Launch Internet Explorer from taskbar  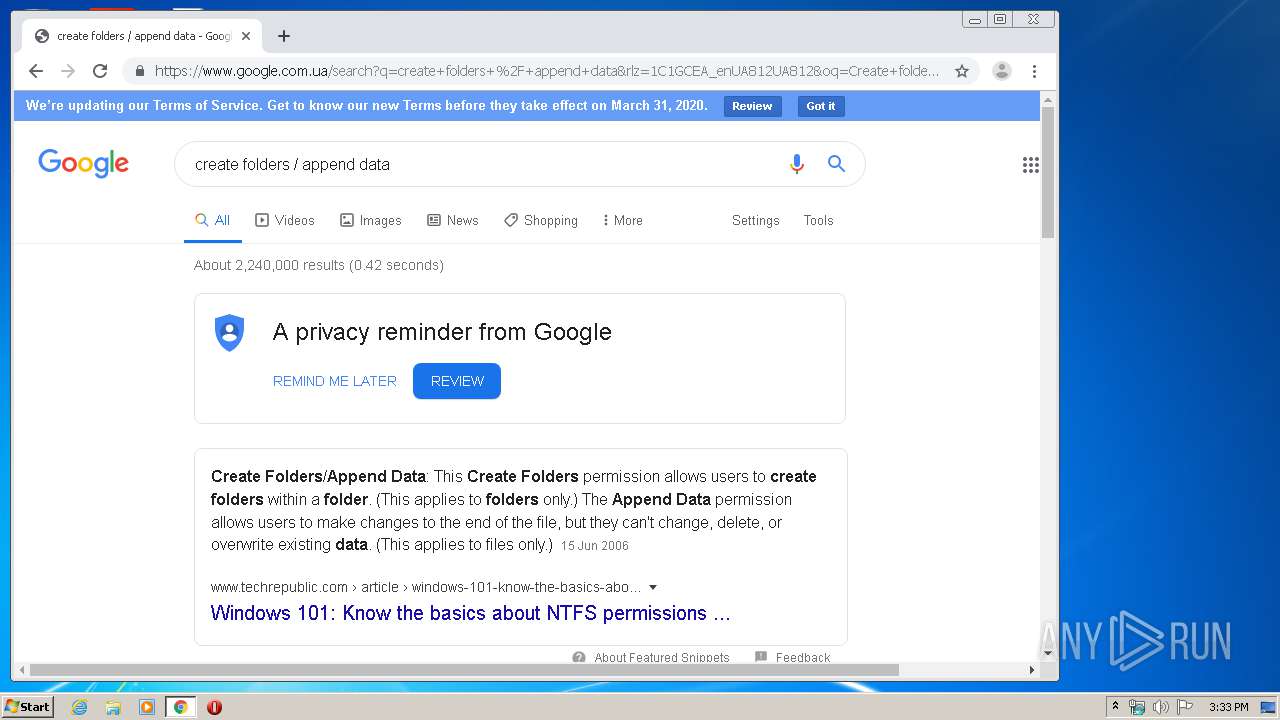point(79,707)
